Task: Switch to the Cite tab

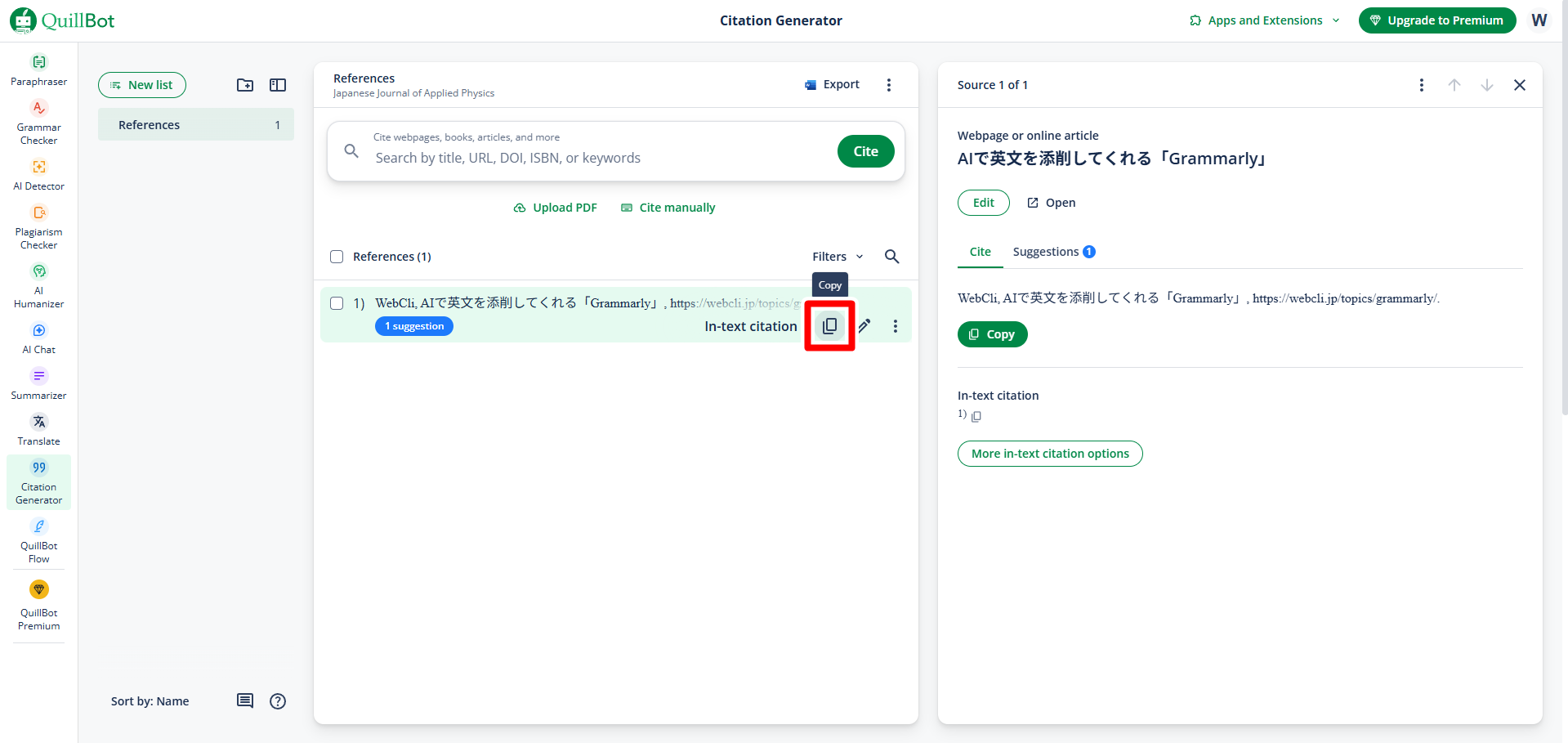Action: (981, 252)
